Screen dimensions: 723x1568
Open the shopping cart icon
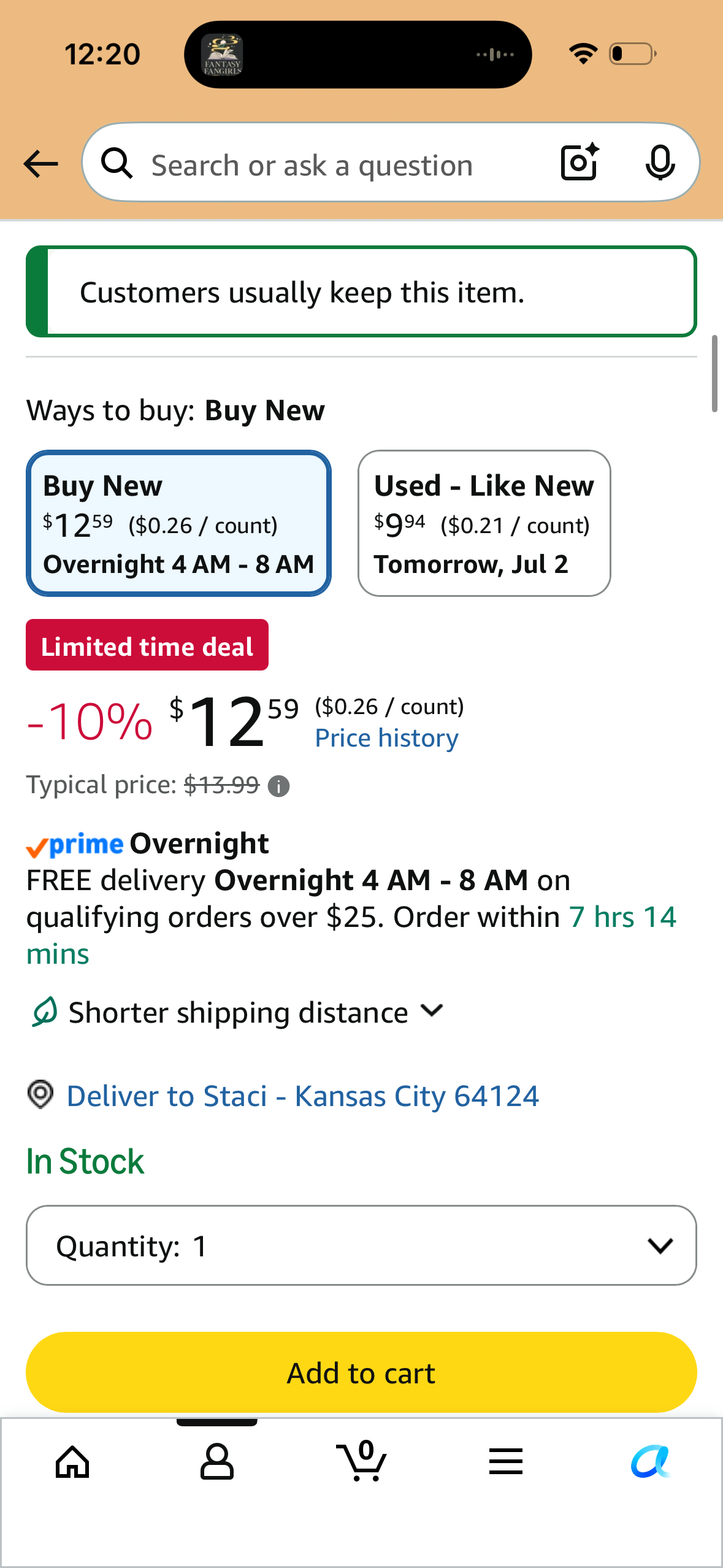click(362, 1461)
